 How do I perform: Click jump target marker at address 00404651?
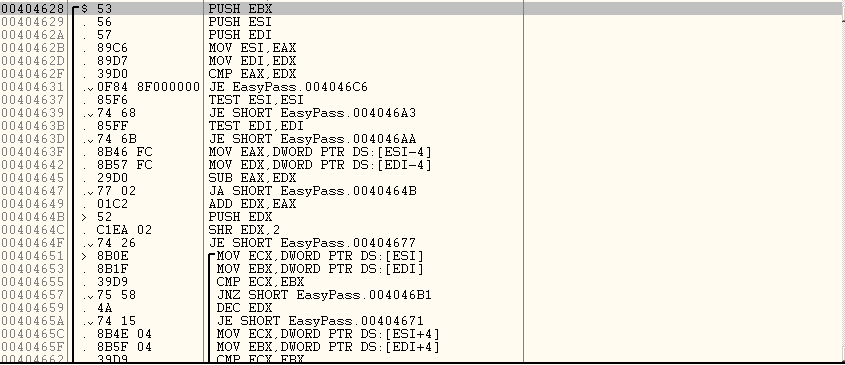[x=84, y=256]
